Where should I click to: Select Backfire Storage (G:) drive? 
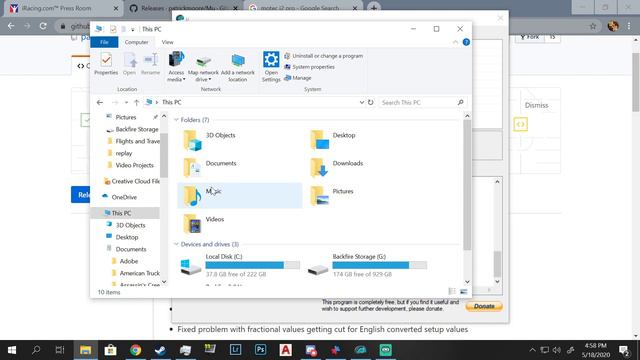(367, 265)
